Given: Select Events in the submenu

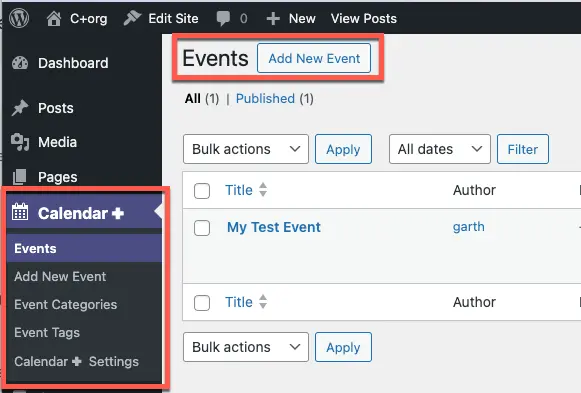Looking at the screenshot, I should (35, 249).
